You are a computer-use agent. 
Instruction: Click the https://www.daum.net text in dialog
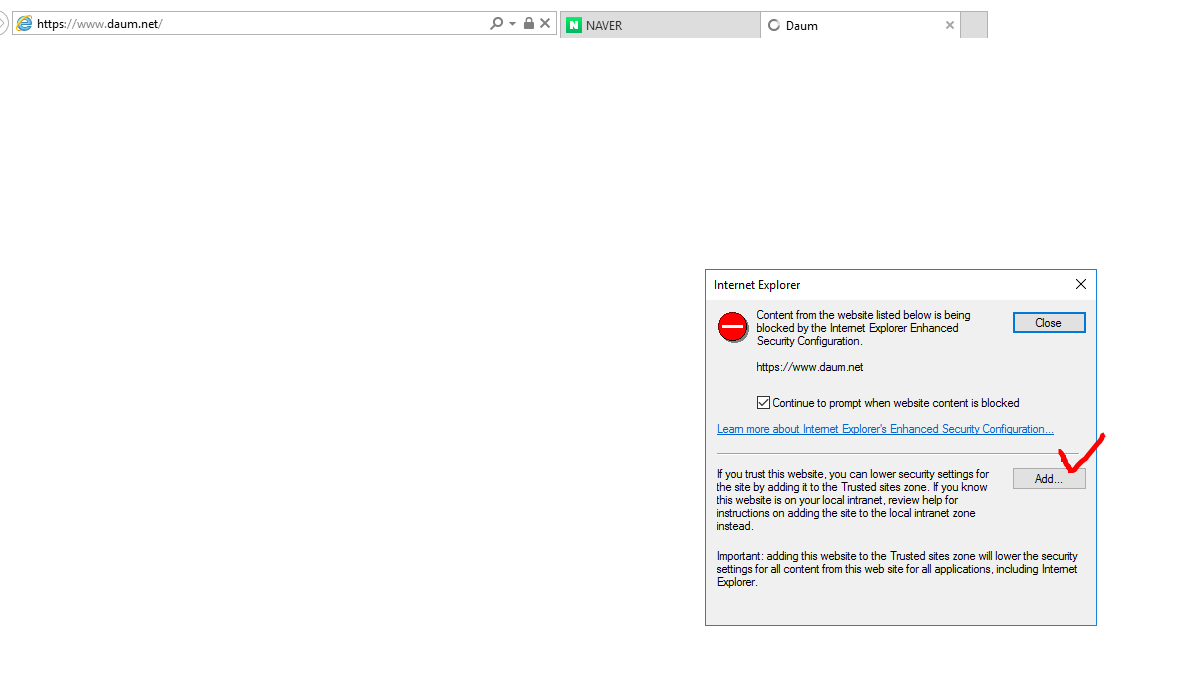(810, 367)
